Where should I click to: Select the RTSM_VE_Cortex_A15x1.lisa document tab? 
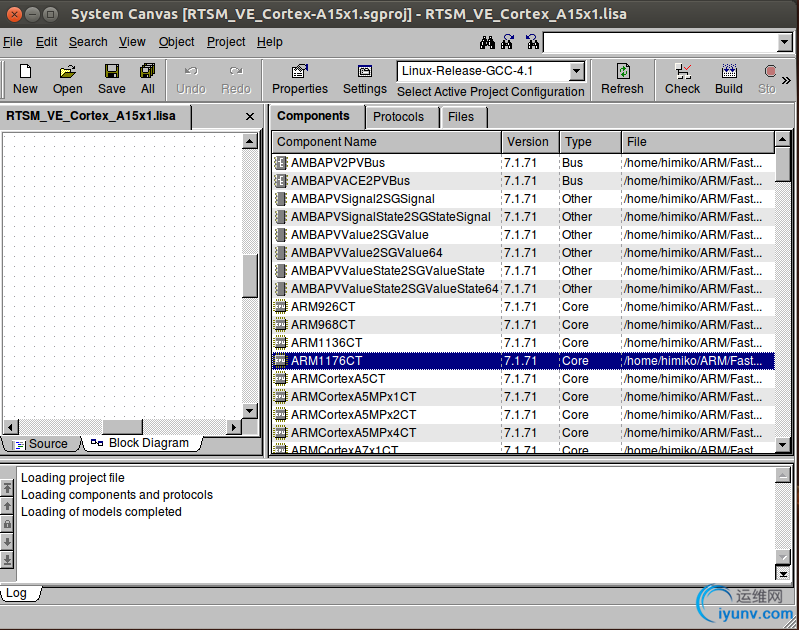tap(91, 116)
